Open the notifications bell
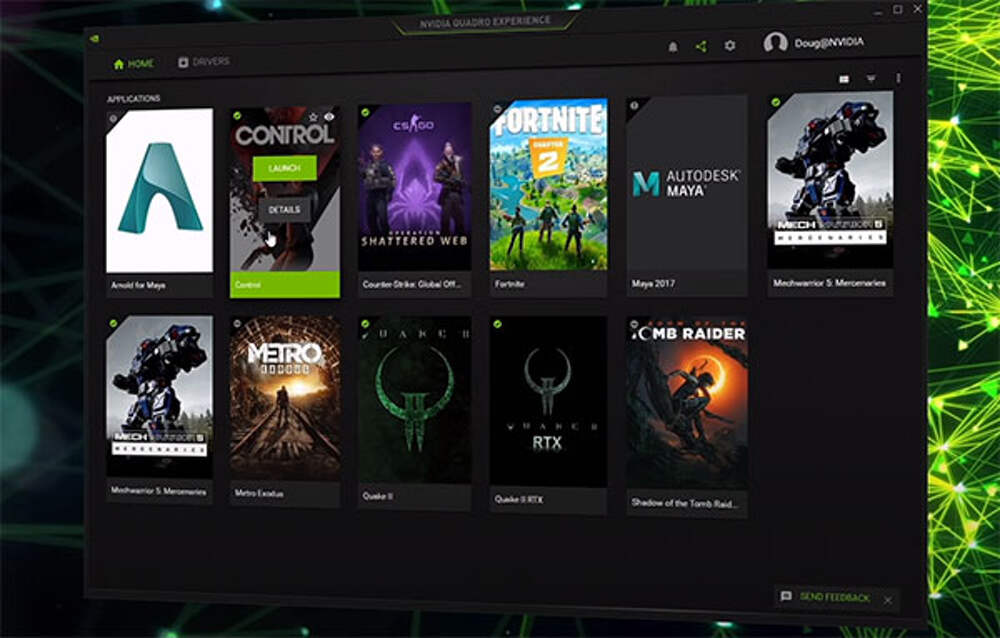1000x638 pixels. coord(672,47)
